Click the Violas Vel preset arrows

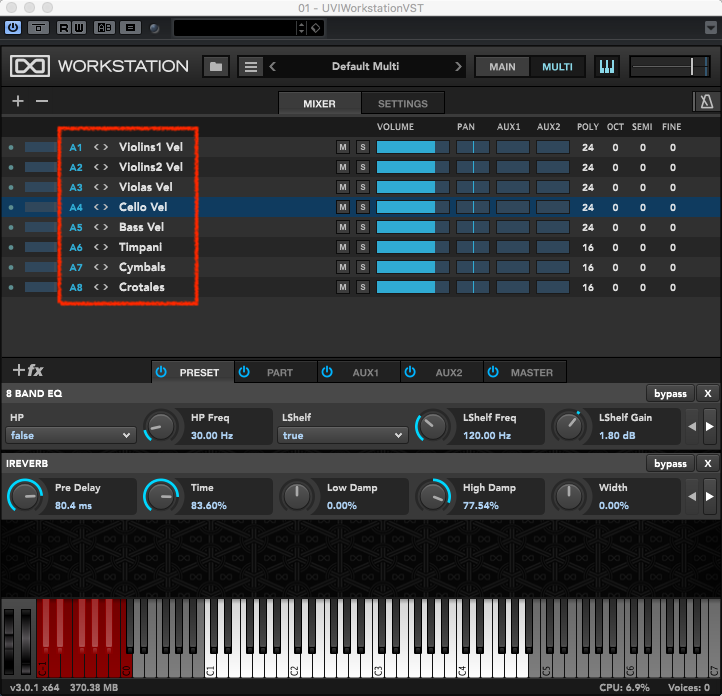point(101,187)
